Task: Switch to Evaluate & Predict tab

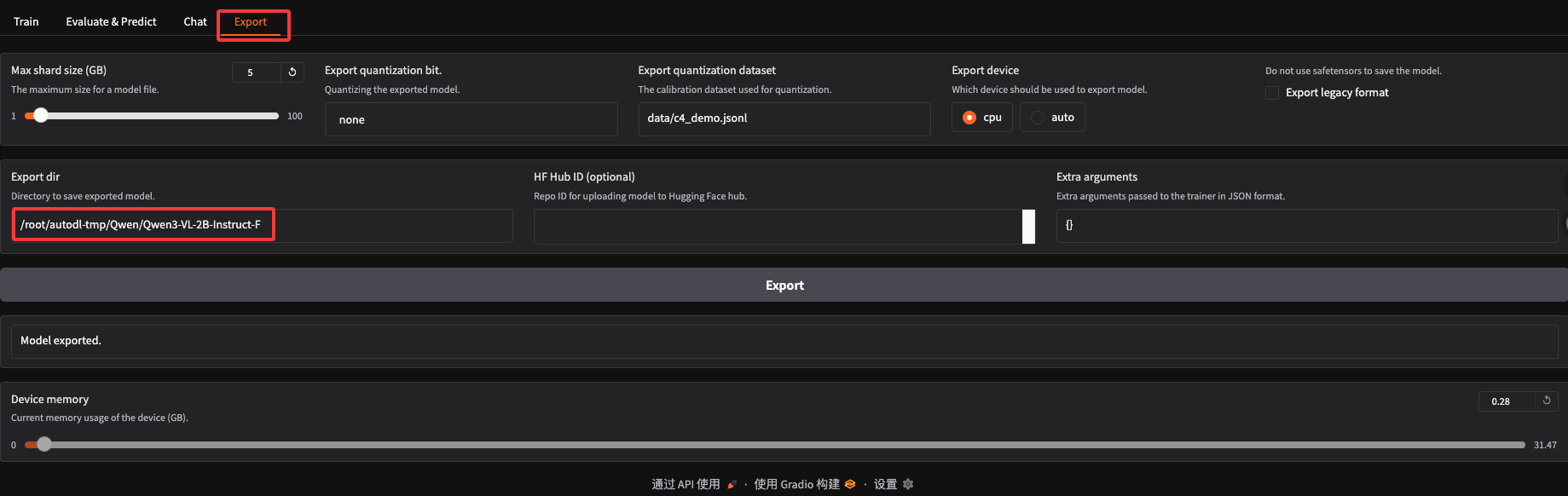Action: coord(111,21)
